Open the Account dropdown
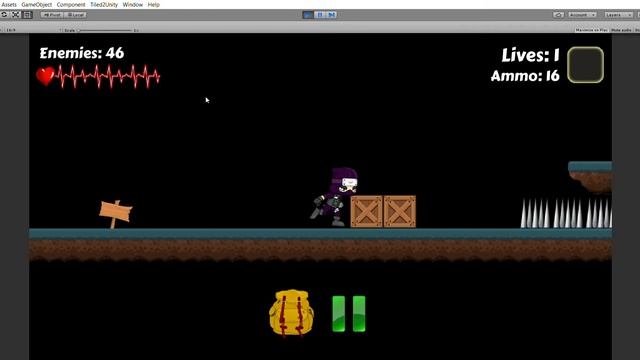 pos(582,15)
